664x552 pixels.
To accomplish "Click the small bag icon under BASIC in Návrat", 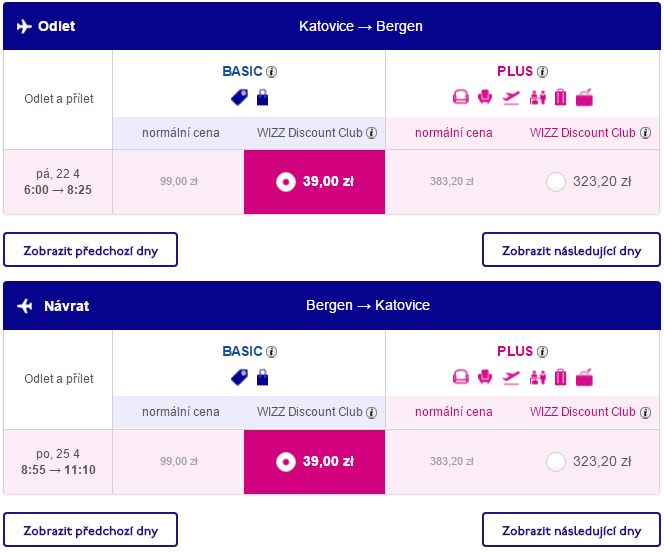I will pyautogui.click(x=263, y=377).
